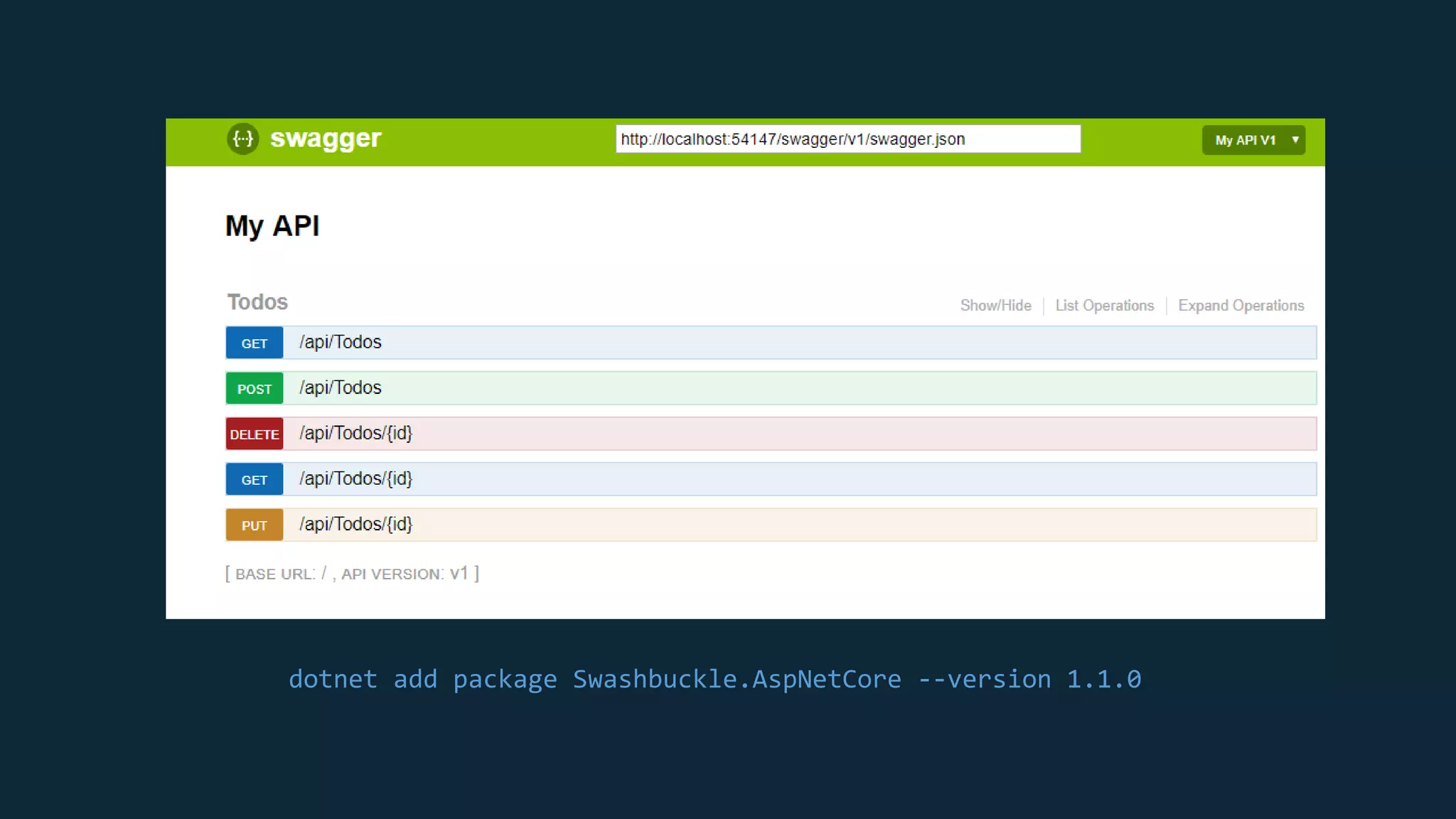
Task: Focus the swagger.json URL input field
Action: (848, 139)
